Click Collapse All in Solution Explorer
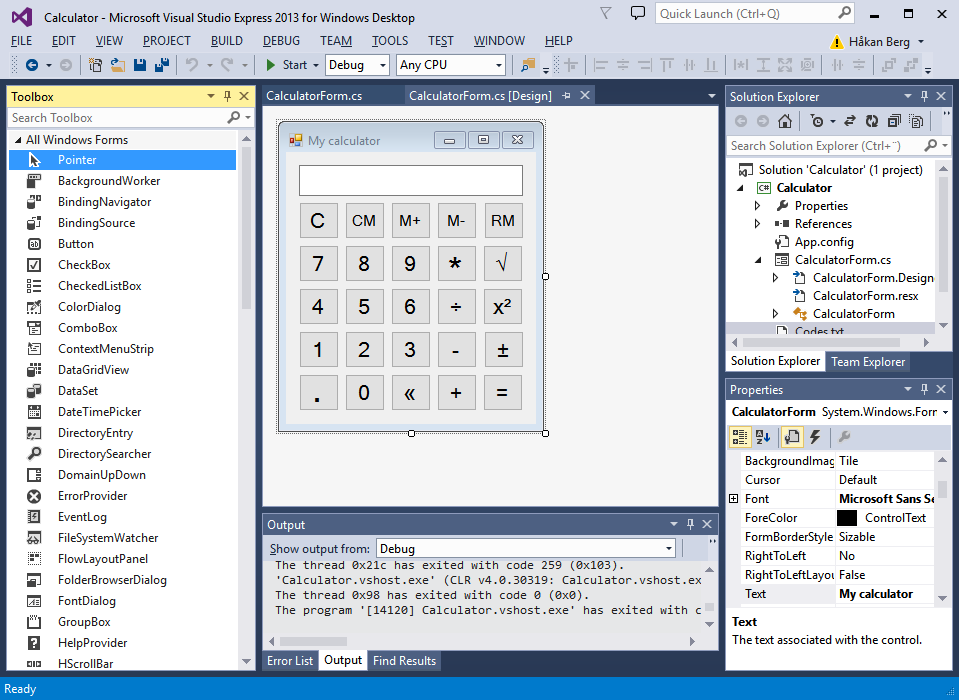Image resolution: width=959 pixels, height=700 pixels. coord(894,121)
